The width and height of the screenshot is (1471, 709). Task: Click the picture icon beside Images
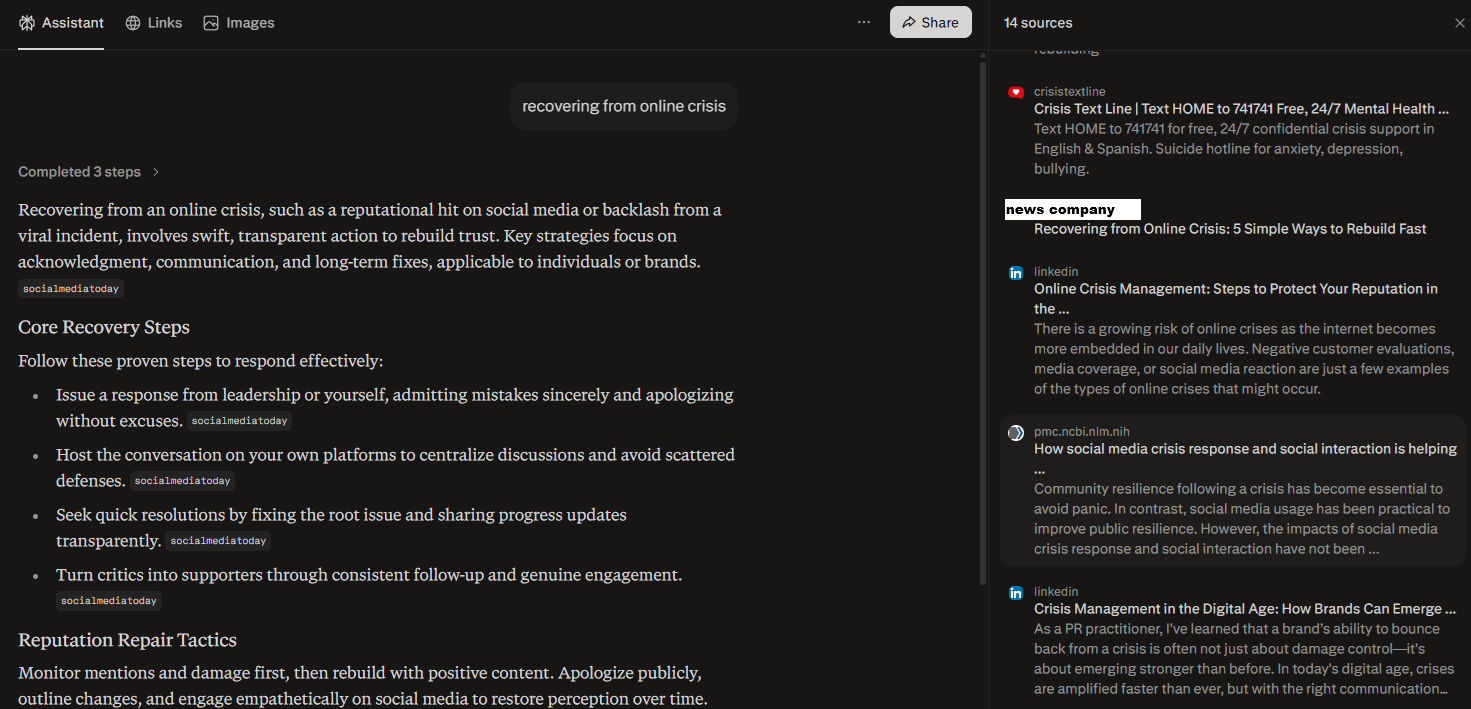[211, 23]
